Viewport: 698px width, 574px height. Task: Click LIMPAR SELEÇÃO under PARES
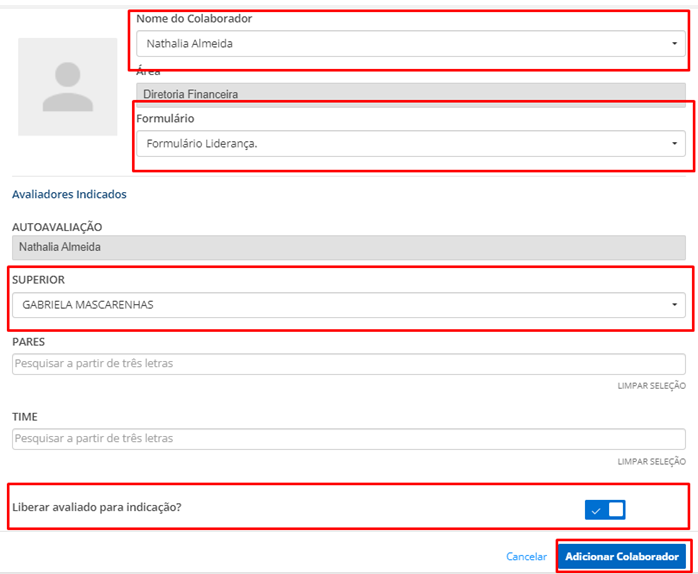[651, 386]
